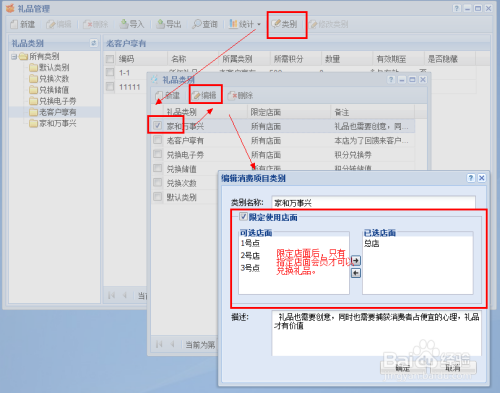The width and height of the screenshot is (500, 393).
Task: Toggle the 限定使用店面 checkbox
Action: click(x=244, y=217)
